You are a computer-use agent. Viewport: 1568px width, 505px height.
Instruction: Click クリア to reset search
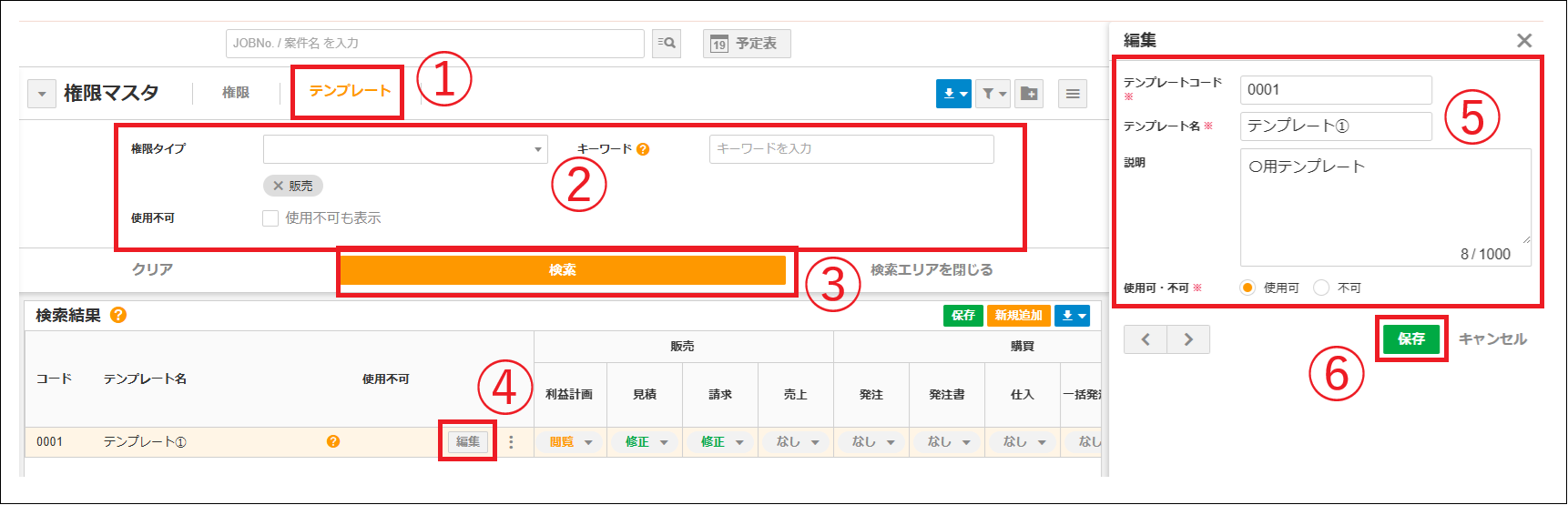coord(152,269)
